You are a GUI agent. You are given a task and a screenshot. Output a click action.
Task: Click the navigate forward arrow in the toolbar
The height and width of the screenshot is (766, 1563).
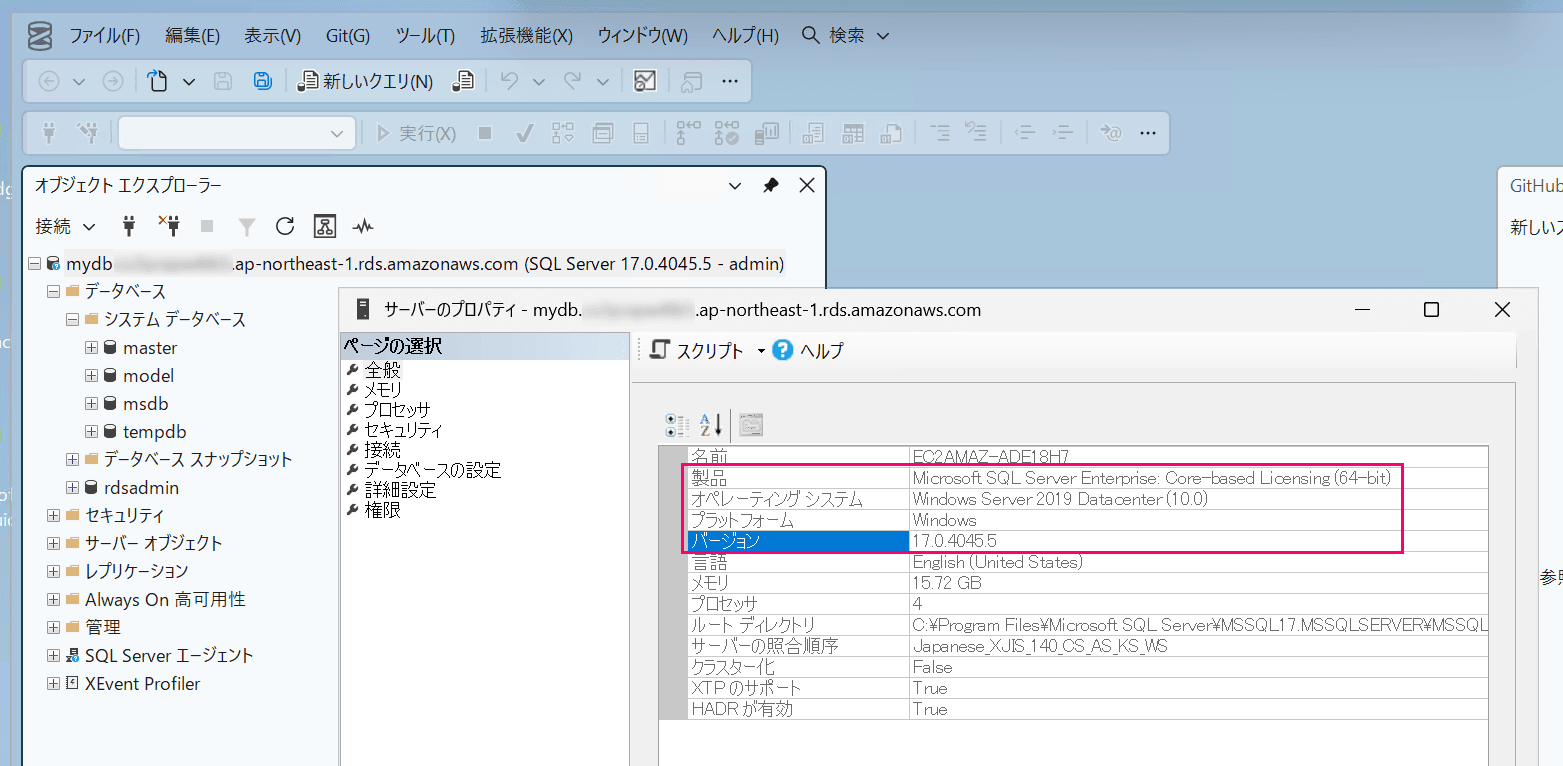click(x=113, y=82)
